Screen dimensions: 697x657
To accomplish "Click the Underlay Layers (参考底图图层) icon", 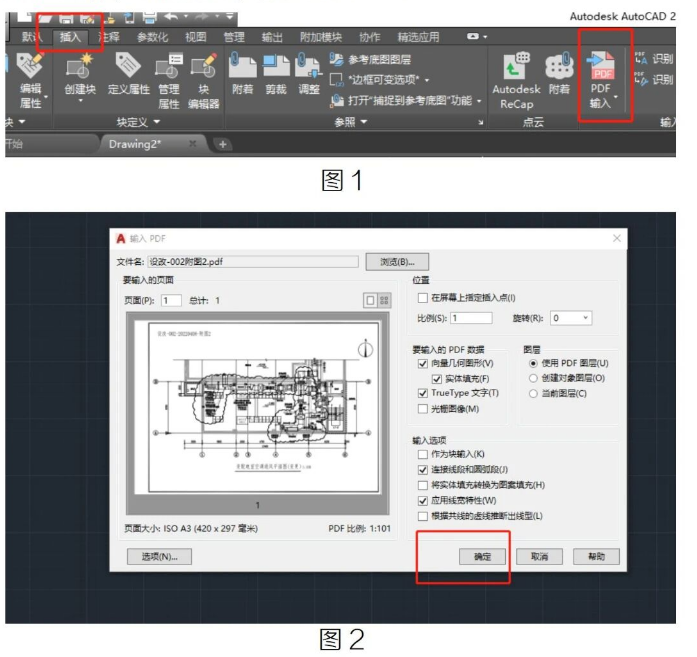I will click(x=336, y=59).
